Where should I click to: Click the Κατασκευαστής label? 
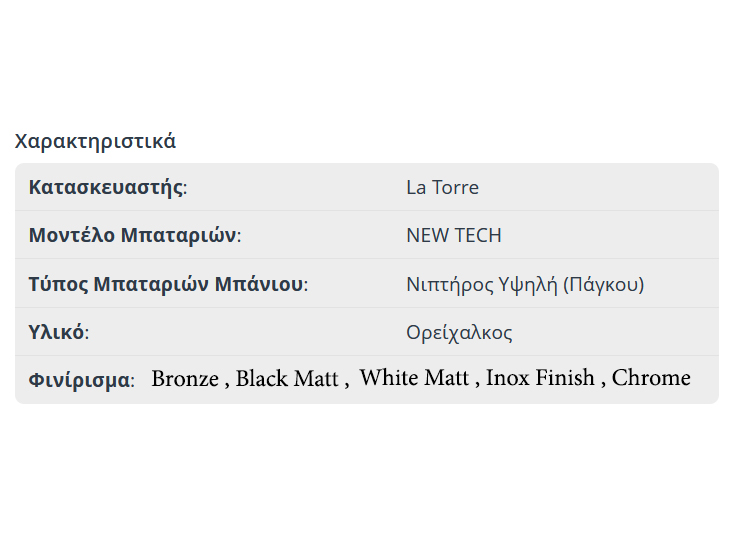106,187
